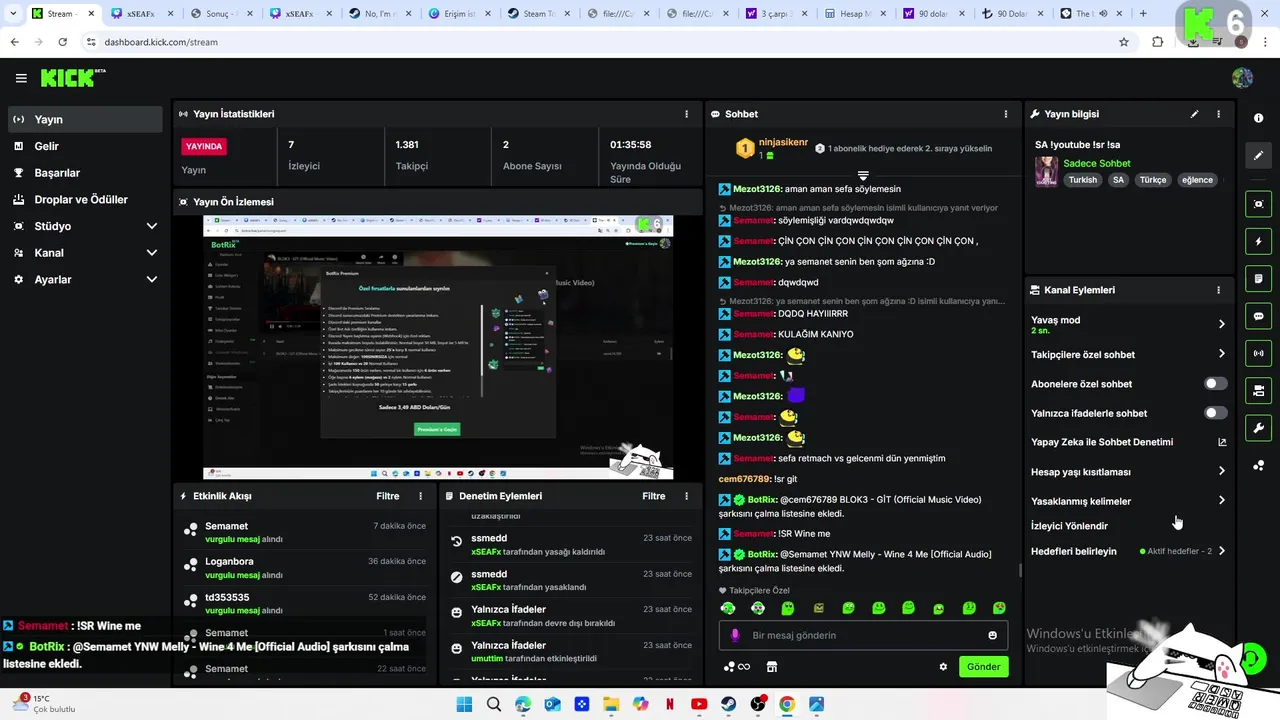The width and height of the screenshot is (1280, 720).
Task: Switch to the Hesap browser tab
Action: [858, 14]
